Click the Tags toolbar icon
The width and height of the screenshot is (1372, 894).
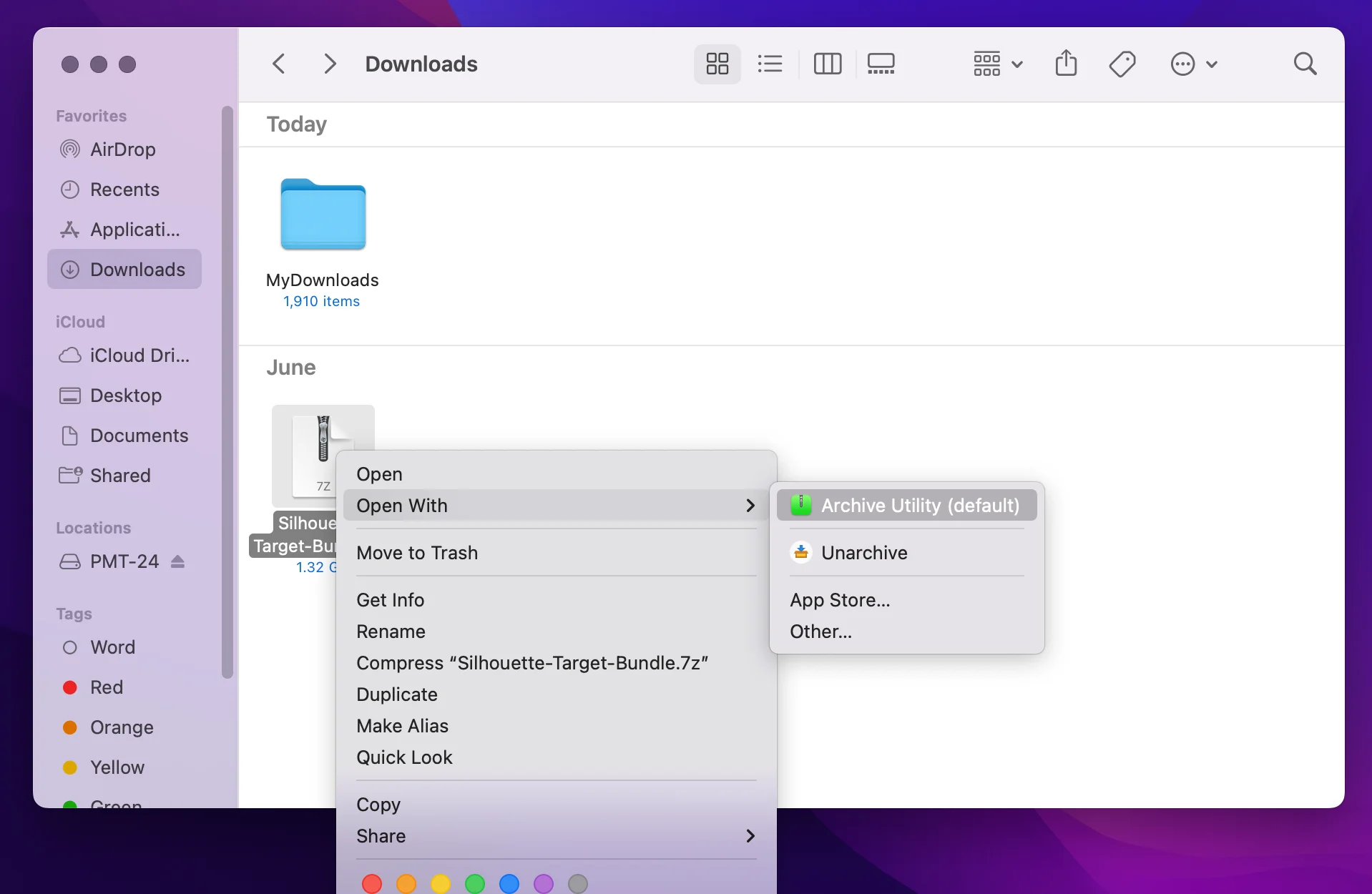tap(1122, 64)
